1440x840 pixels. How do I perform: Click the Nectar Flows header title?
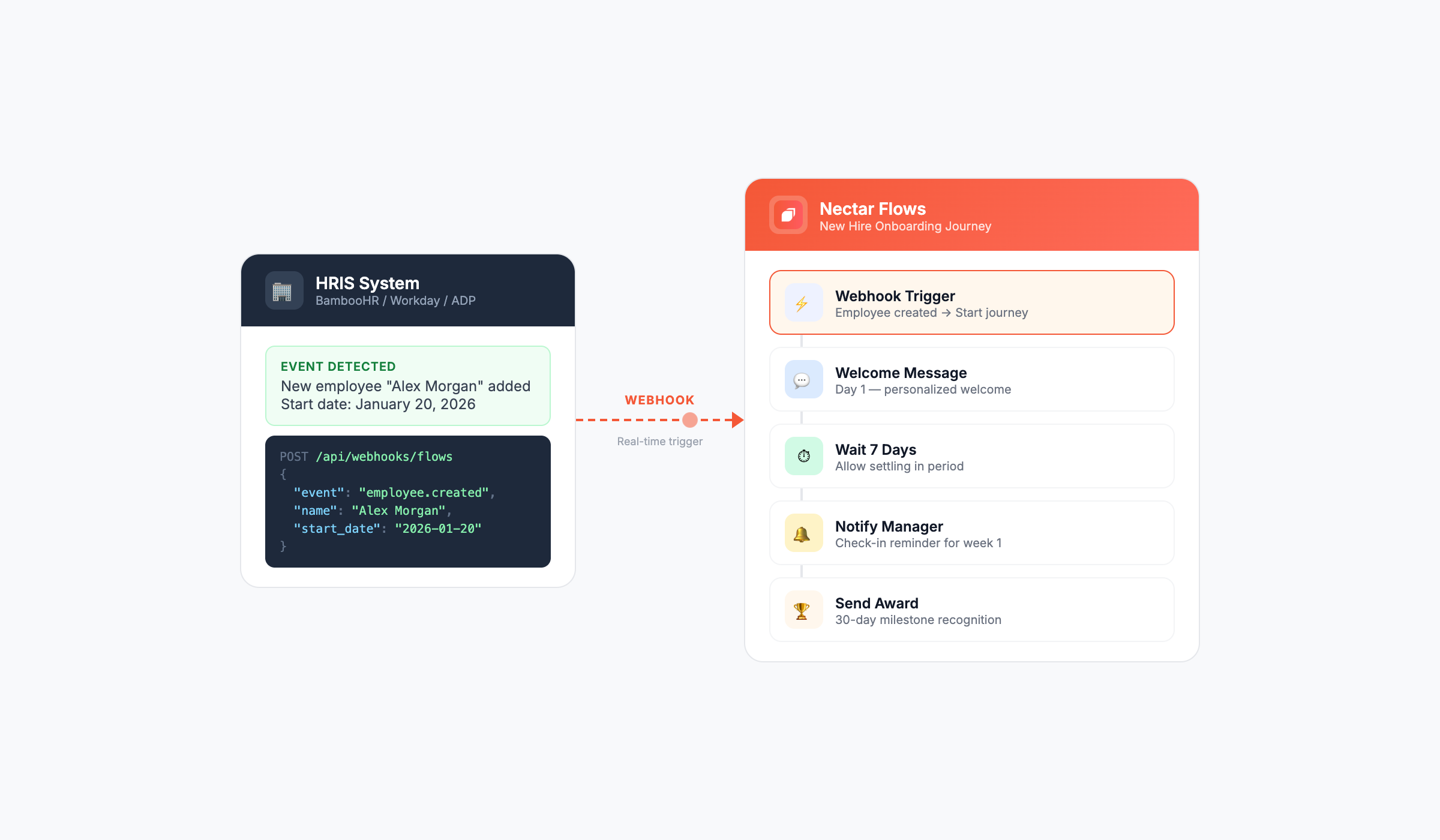pos(872,209)
